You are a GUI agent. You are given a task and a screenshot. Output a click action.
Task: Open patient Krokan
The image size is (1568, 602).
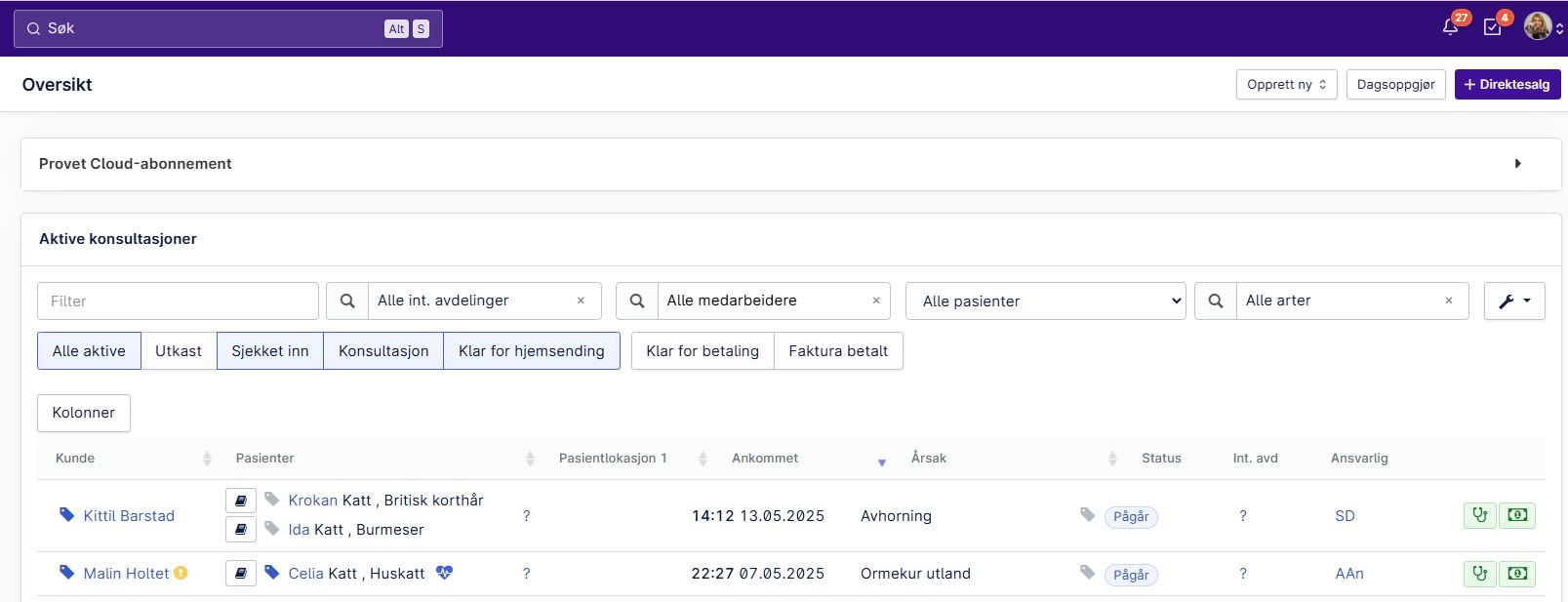coord(312,501)
